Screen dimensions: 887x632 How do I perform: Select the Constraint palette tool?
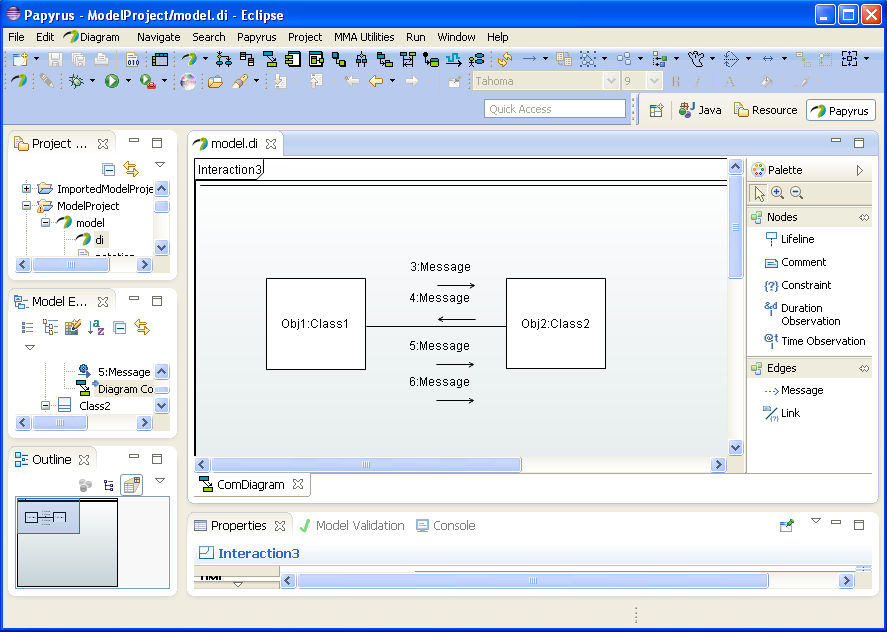[798, 285]
